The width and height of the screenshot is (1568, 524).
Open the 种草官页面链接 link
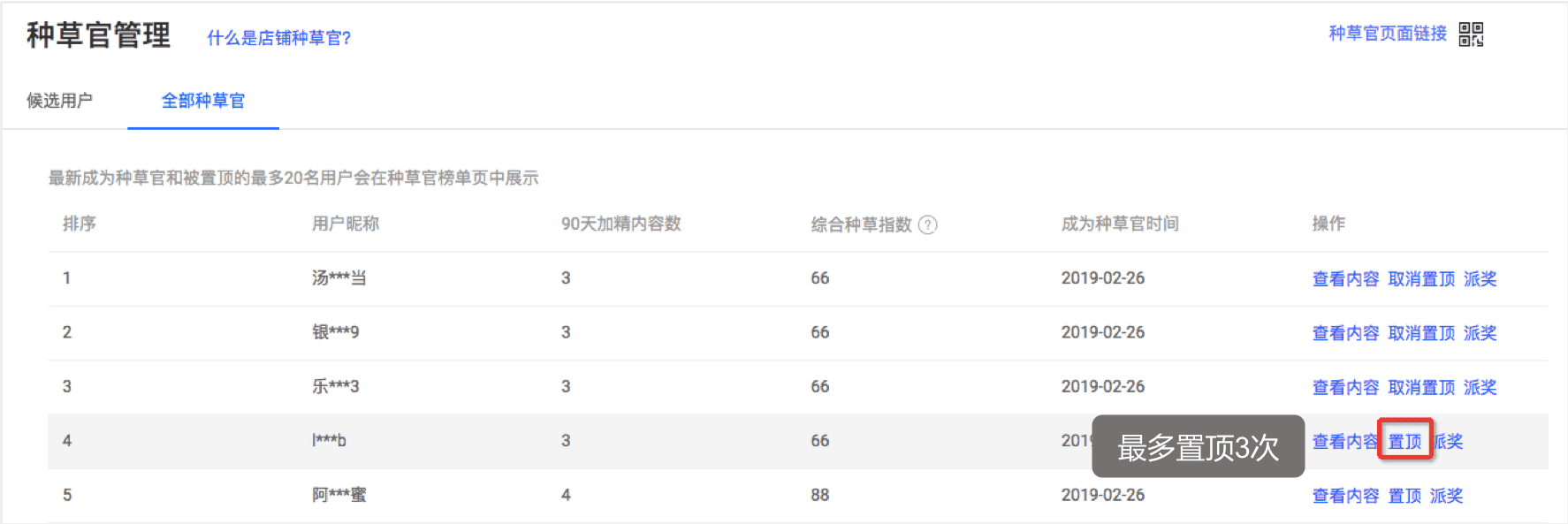tap(1388, 34)
